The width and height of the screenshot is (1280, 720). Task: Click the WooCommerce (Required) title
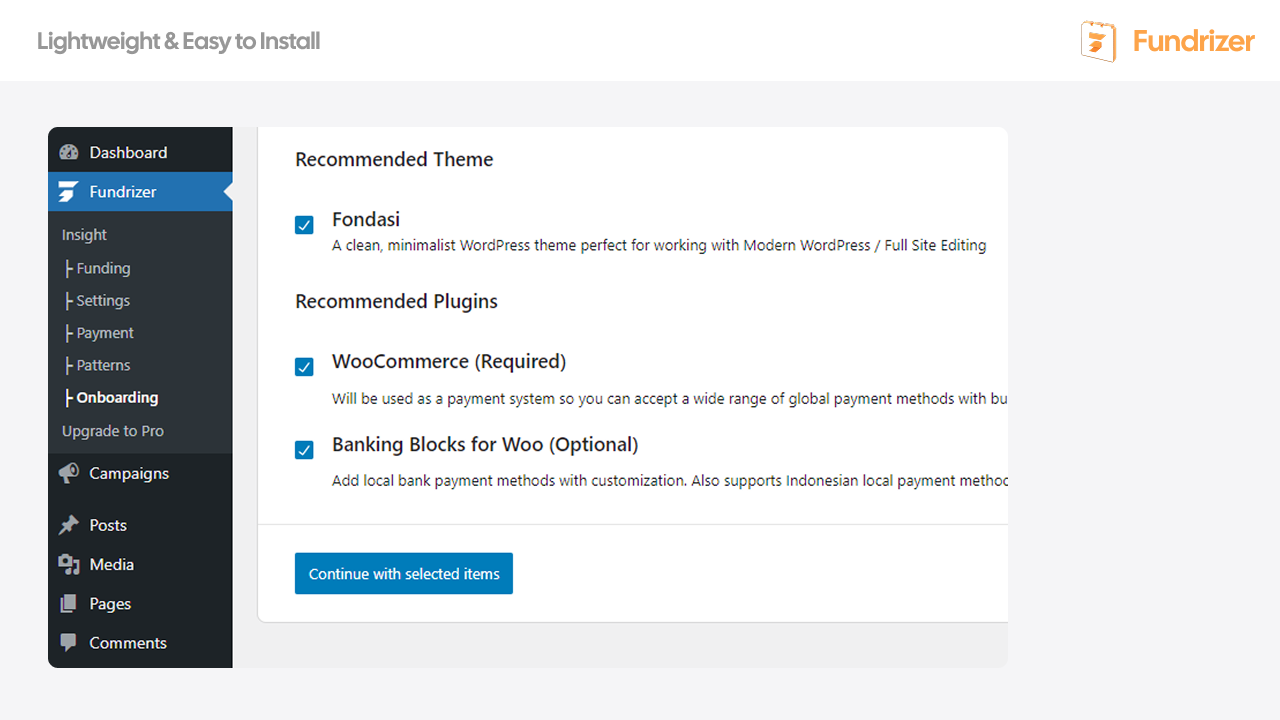point(449,361)
